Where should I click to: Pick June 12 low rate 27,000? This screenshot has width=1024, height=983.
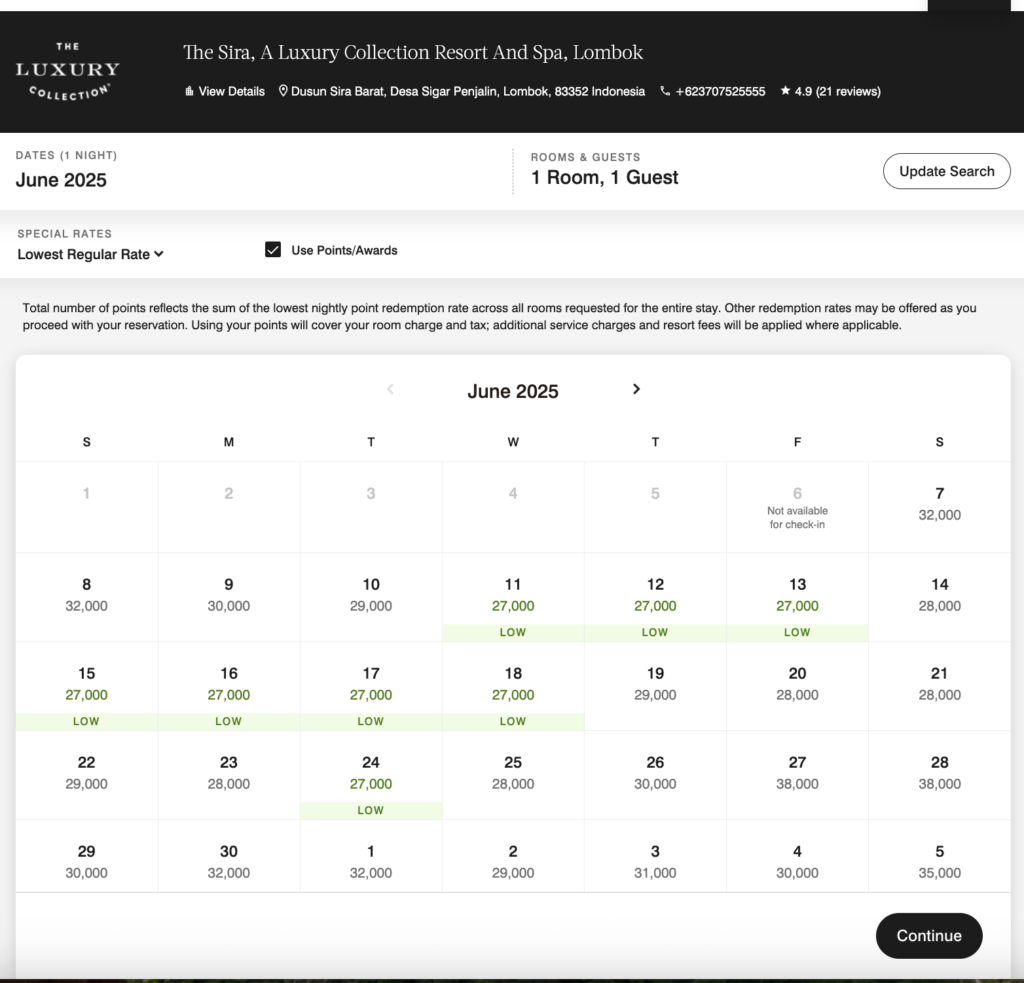coord(655,597)
